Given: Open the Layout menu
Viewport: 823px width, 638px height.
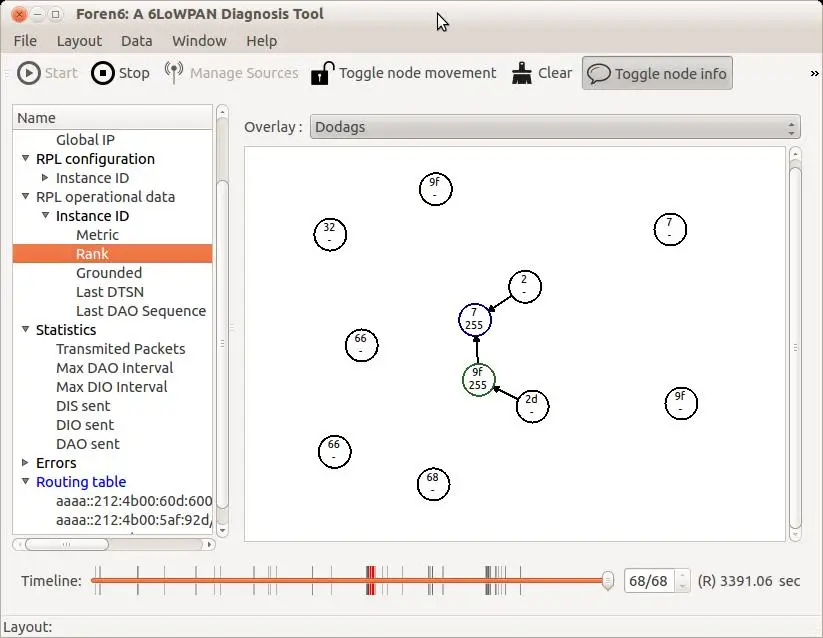Looking at the screenshot, I should [79, 41].
